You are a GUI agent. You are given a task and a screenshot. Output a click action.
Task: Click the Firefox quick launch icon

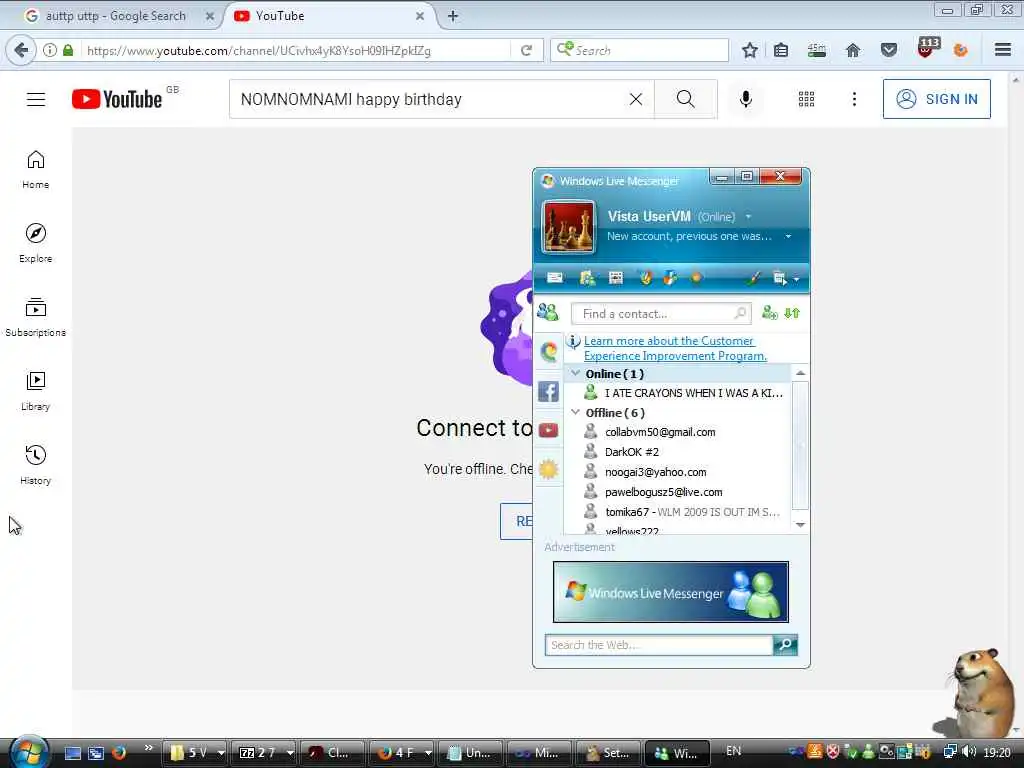pyautogui.click(x=119, y=752)
